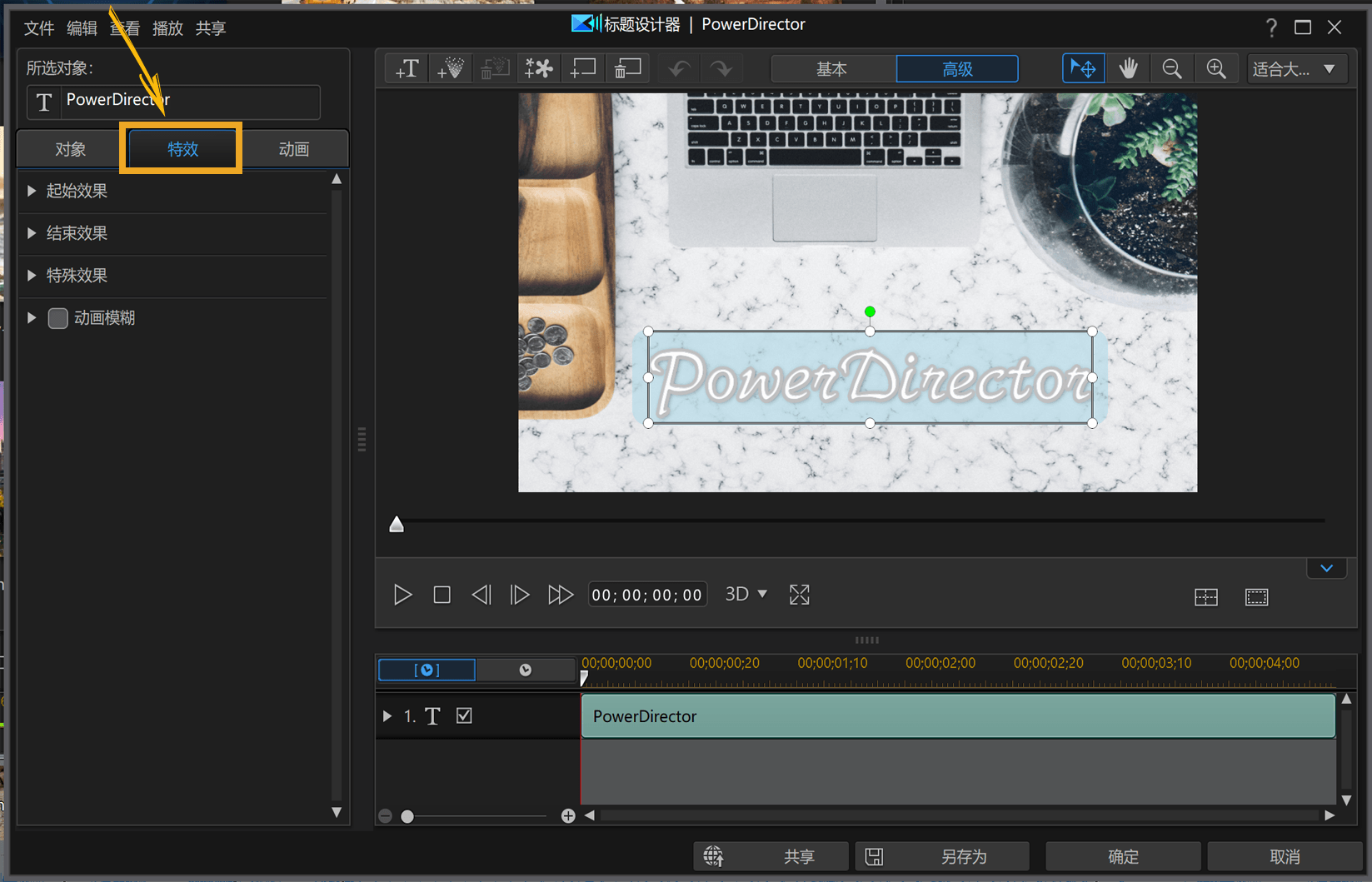This screenshot has height=882, width=1372.
Task: Zoom in the preview canvas
Action: coord(1215,68)
